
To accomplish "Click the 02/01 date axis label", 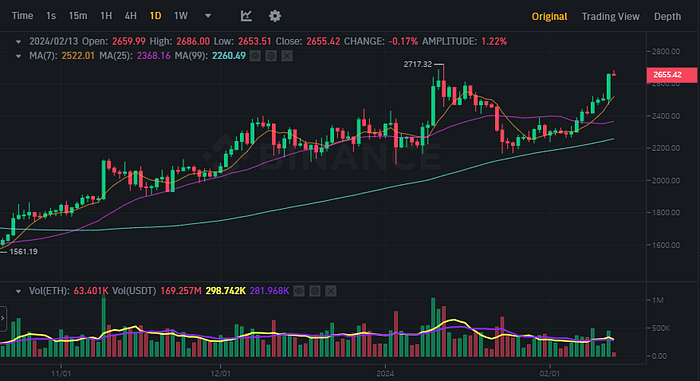I will click(549, 373).
